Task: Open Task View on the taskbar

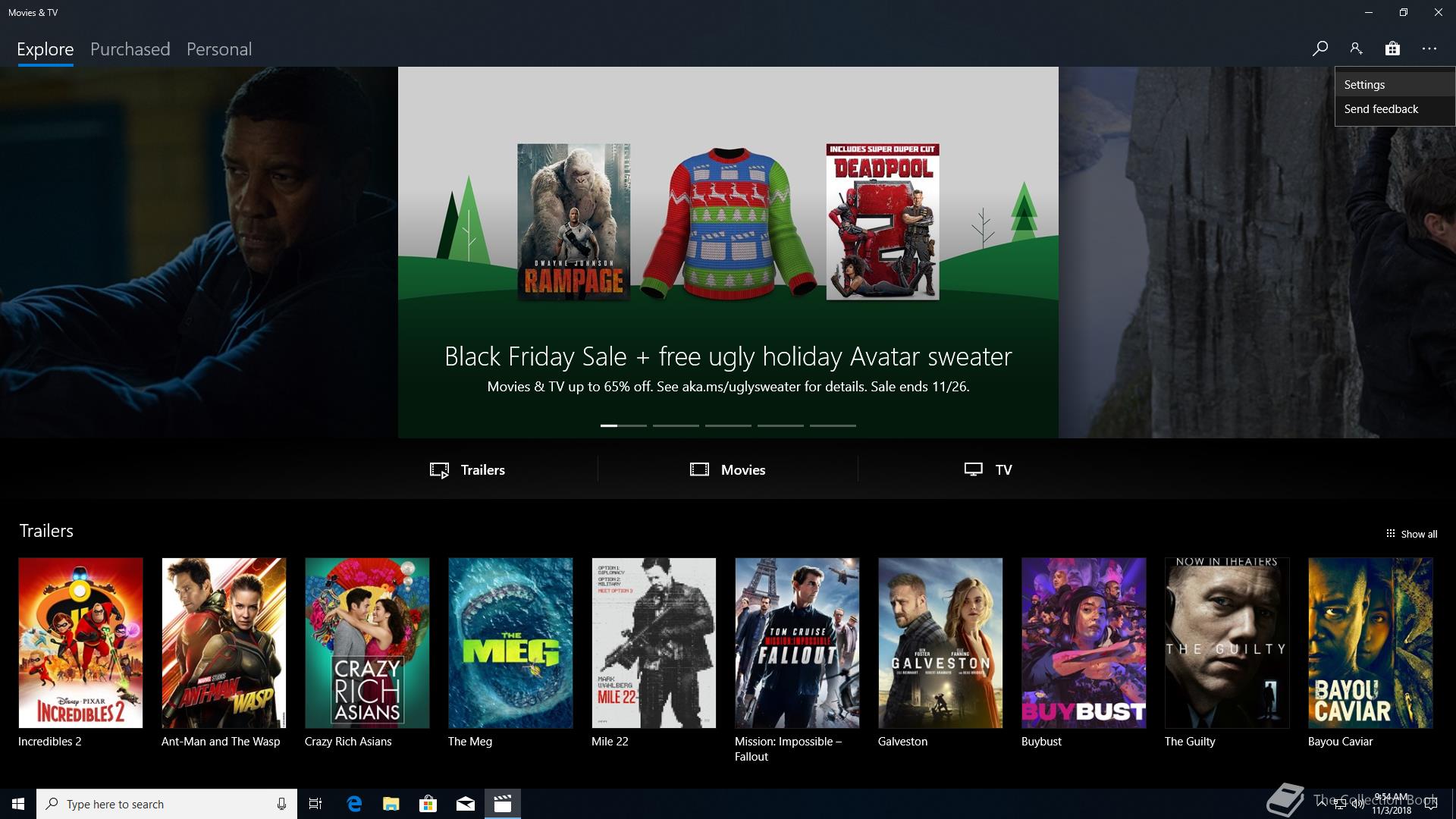Action: click(315, 804)
